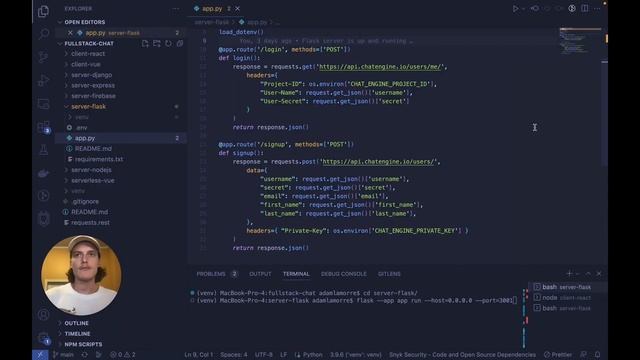Expand the OUTLINE section
The height and width of the screenshot is (360, 640).
76,323
